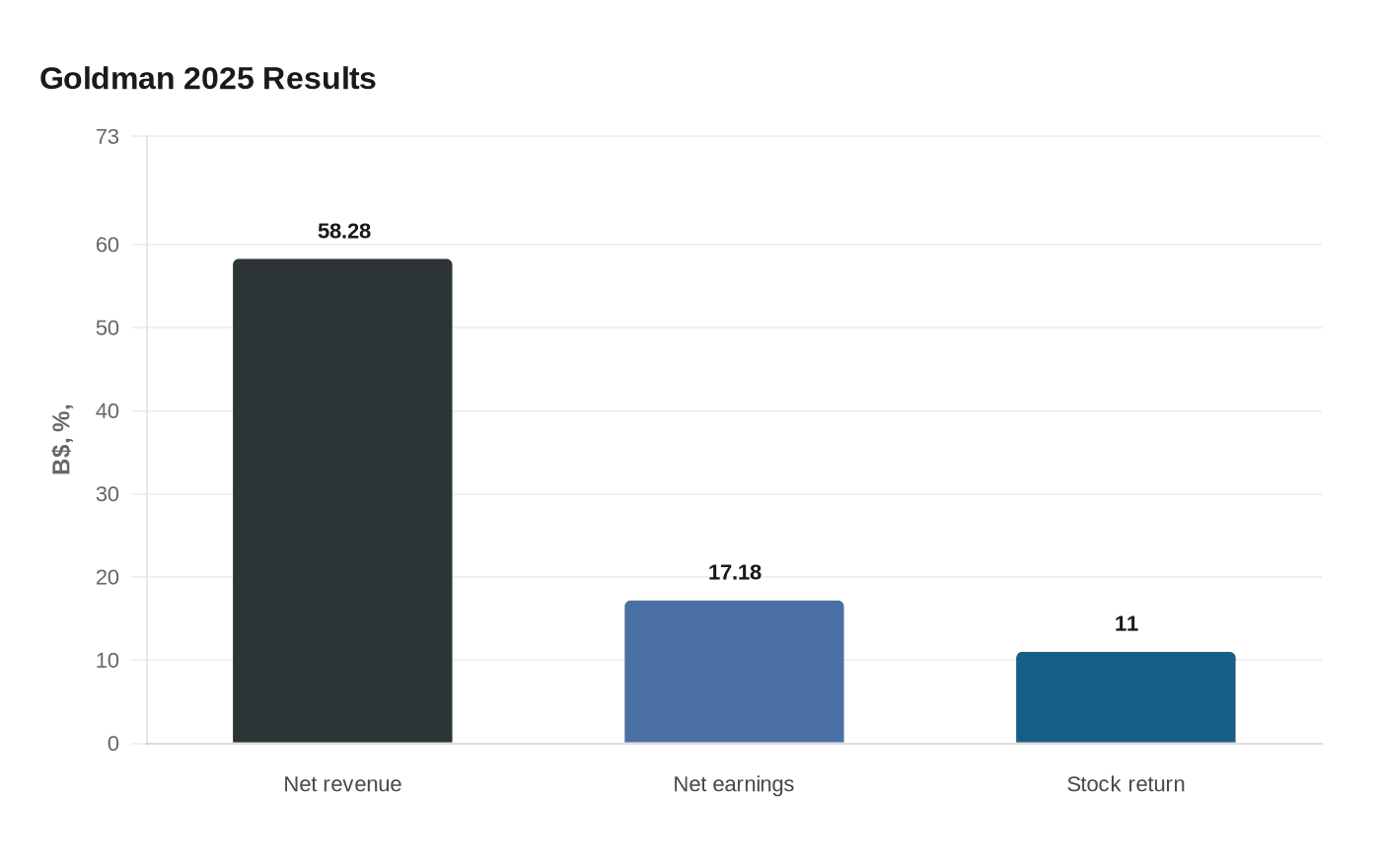Click the y-axis tick label 0
1381x868 pixels.
(x=113, y=744)
